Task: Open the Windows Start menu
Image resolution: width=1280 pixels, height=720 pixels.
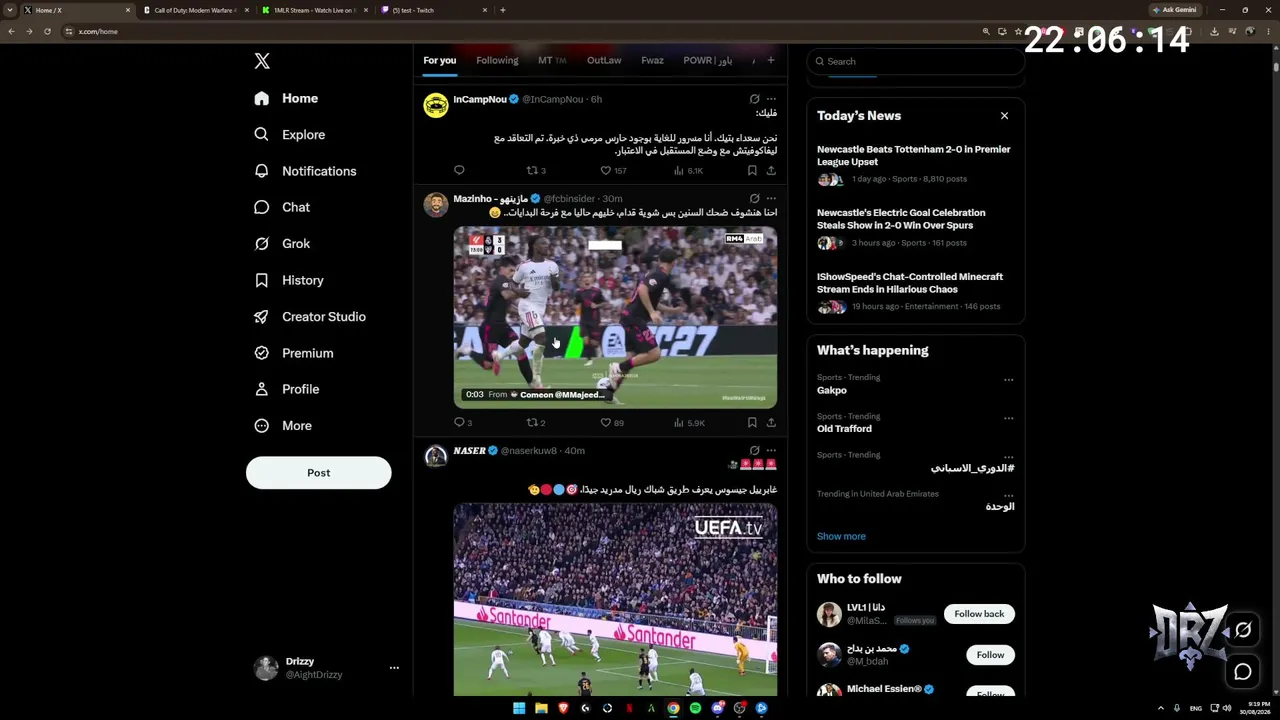Action: (519, 708)
